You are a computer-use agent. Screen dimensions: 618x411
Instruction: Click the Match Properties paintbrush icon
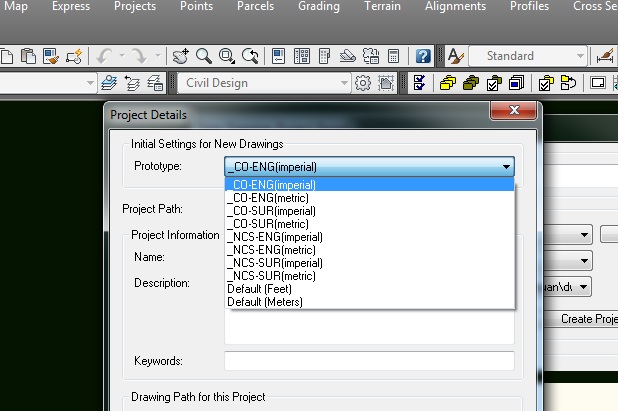[x=51, y=56]
